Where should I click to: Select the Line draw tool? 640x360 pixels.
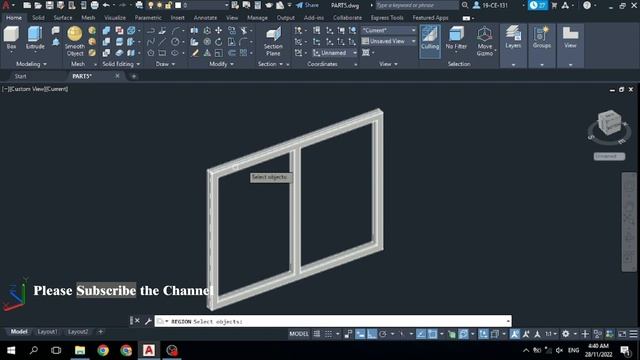pos(162,42)
